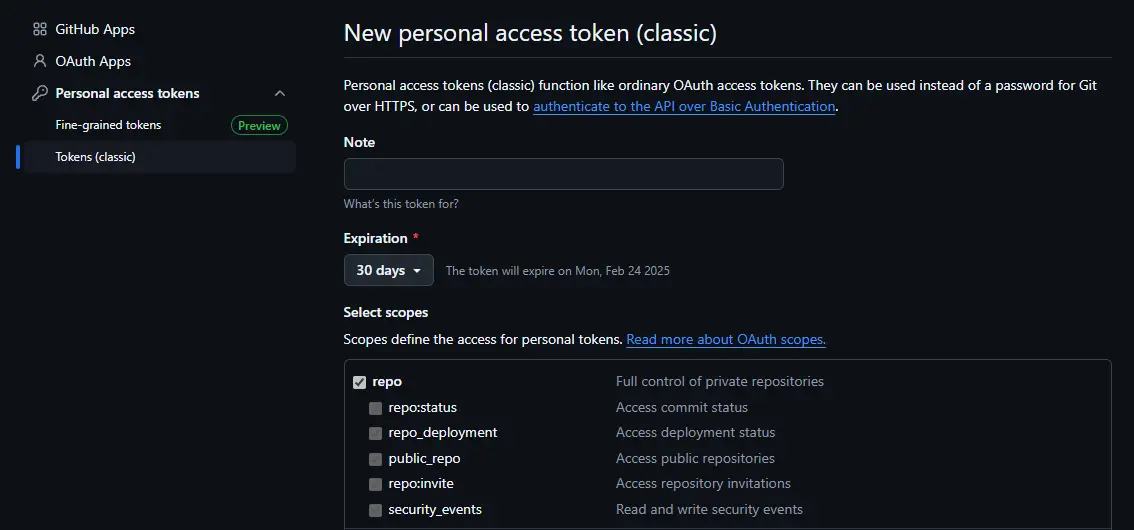Uncheck the repo scope checkbox

[x=360, y=382]
